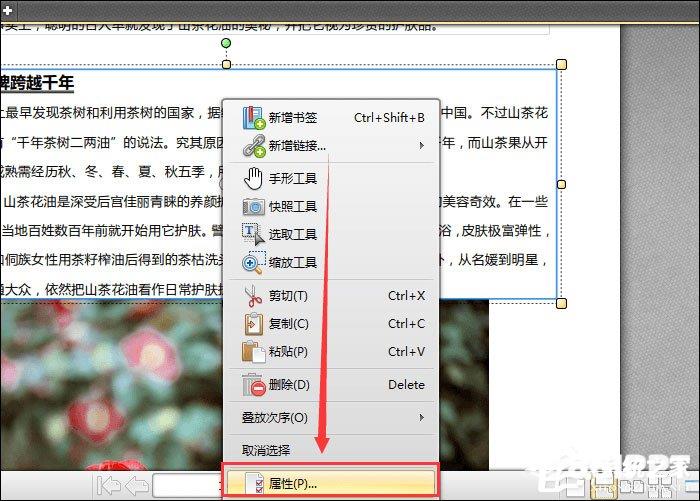Viewport: 700px width, 501px height.
Task: Click the text 从名媛到明星
Action: point(498,260)
